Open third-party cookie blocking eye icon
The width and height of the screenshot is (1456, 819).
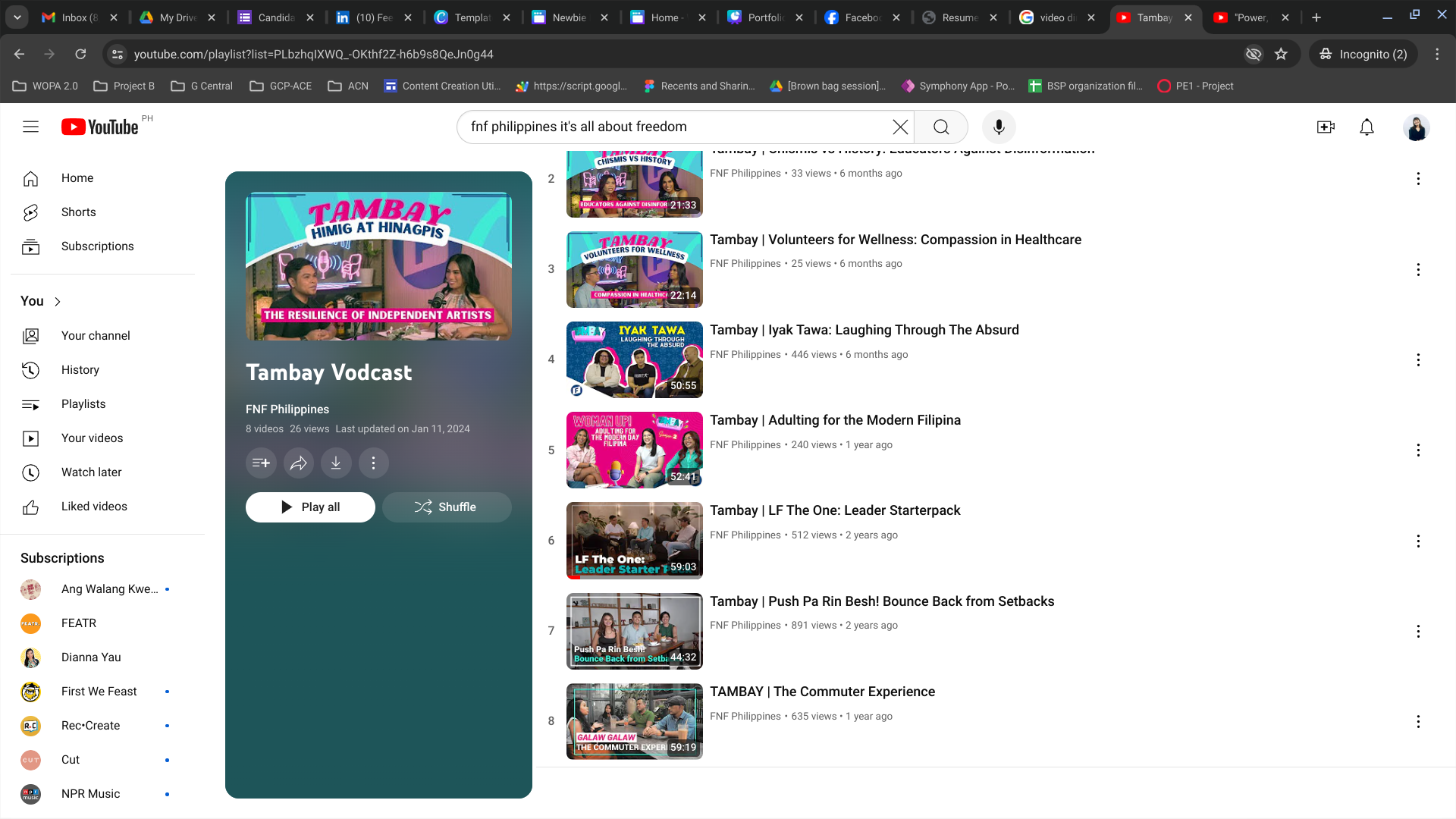point(1254,54)
